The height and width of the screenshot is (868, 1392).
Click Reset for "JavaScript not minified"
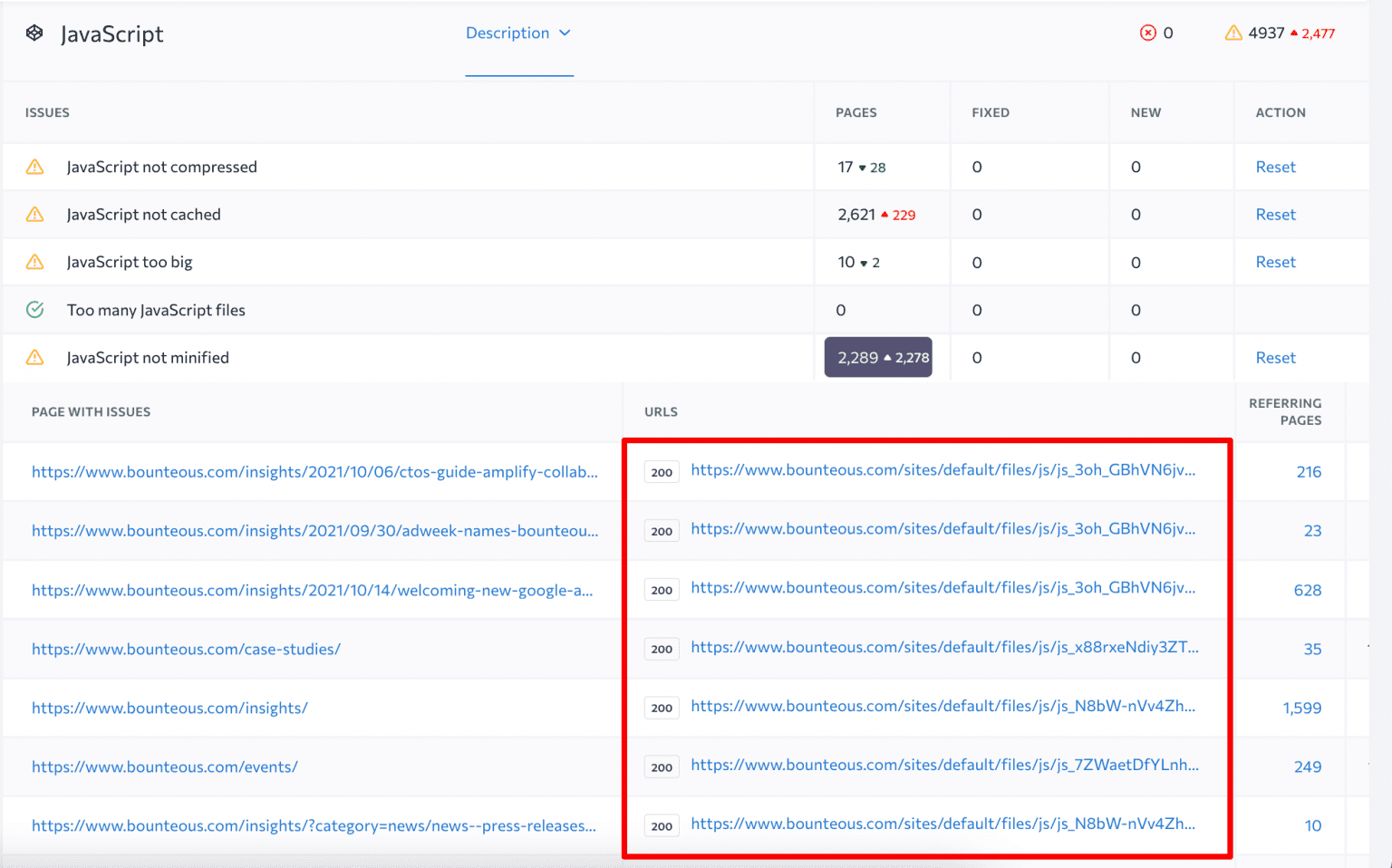[1275, 357]
